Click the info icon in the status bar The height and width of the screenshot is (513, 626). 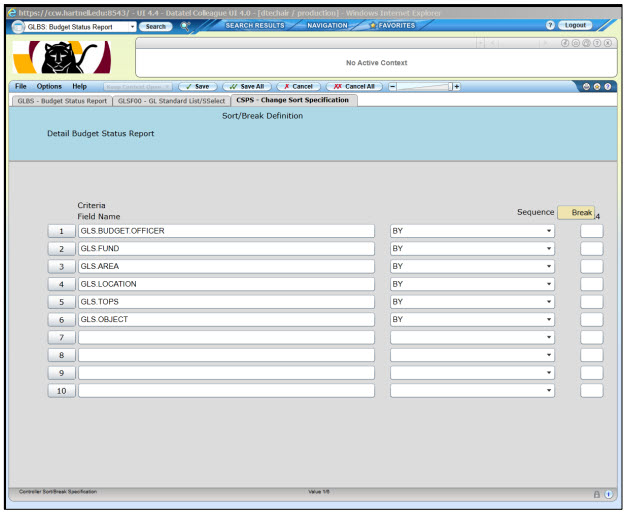[608, 494]
